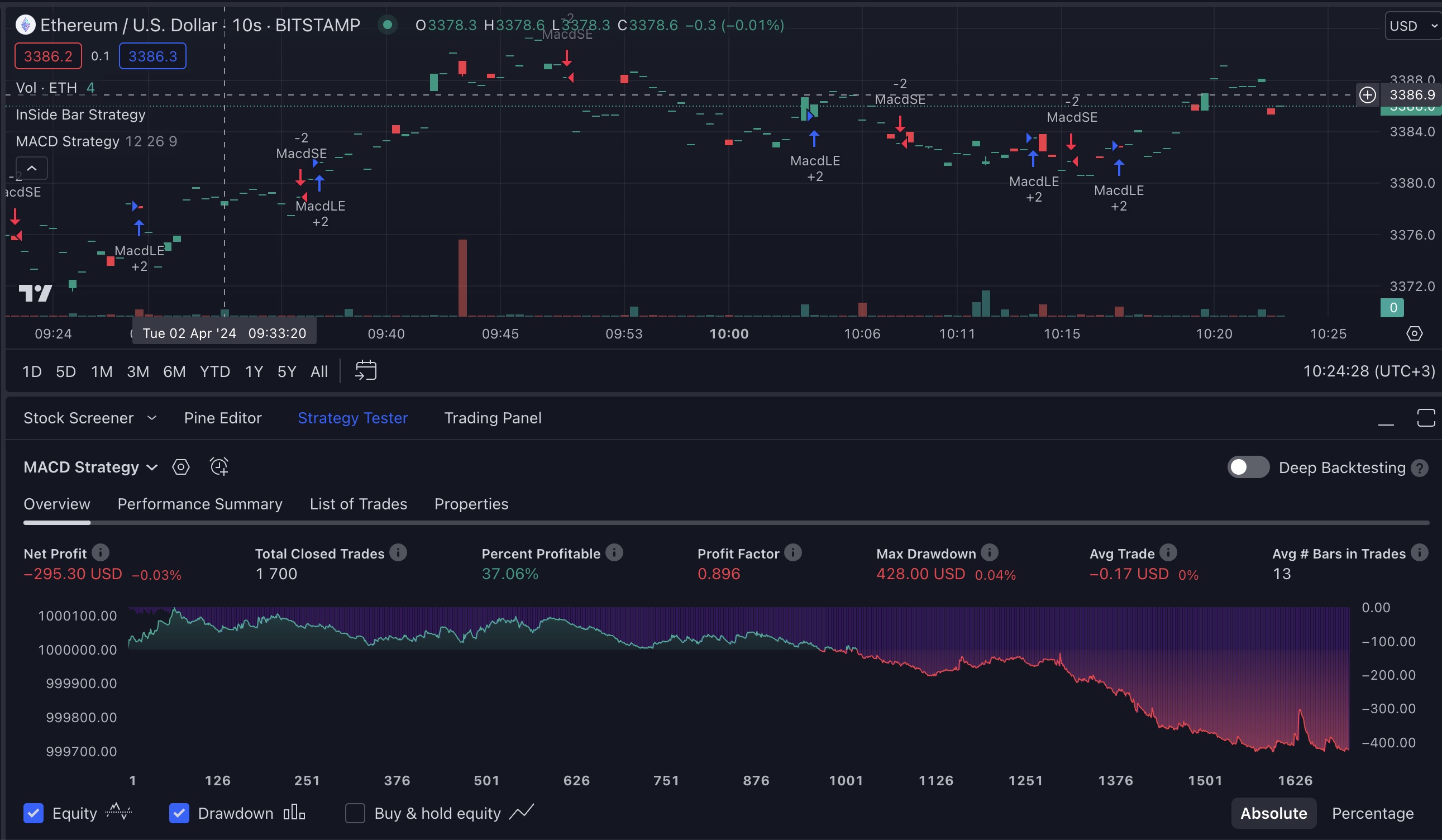Open the USD currency dropdown
Image resolution: width=1442 pixels, height=840 pixels.
(1414, 26)
